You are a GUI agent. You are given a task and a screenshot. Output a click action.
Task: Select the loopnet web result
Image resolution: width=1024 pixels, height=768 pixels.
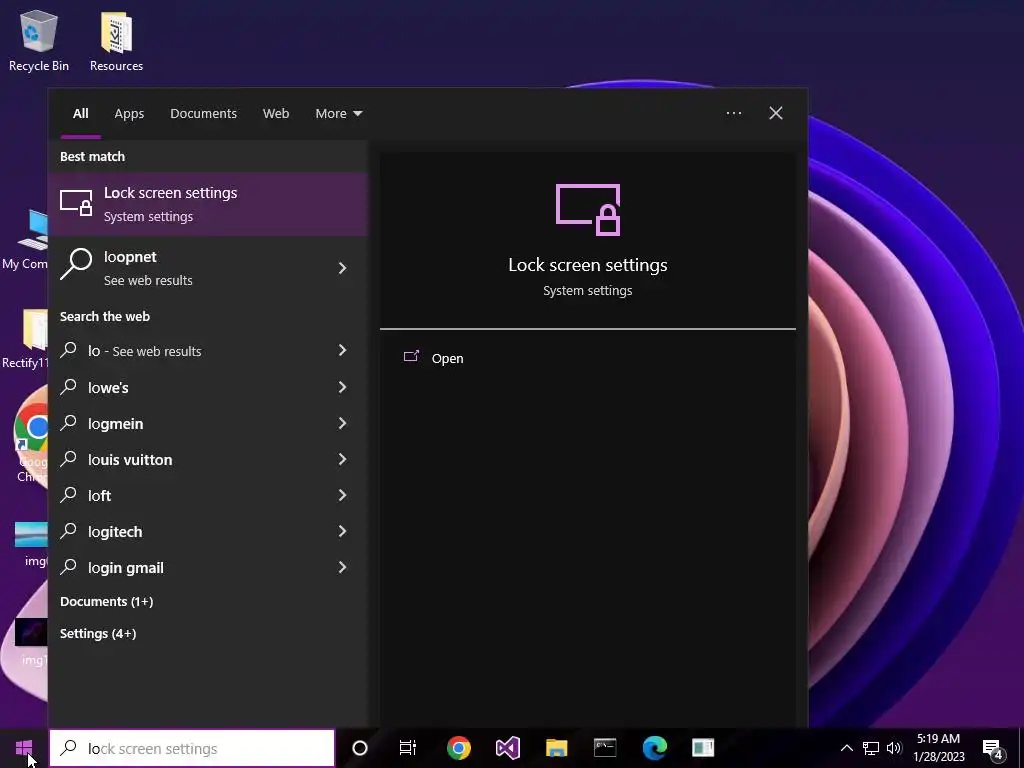coord(208,268)
